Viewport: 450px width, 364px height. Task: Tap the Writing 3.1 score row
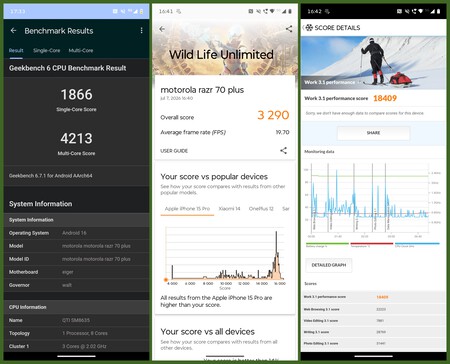pyautogui.click(x=373, y=332)
